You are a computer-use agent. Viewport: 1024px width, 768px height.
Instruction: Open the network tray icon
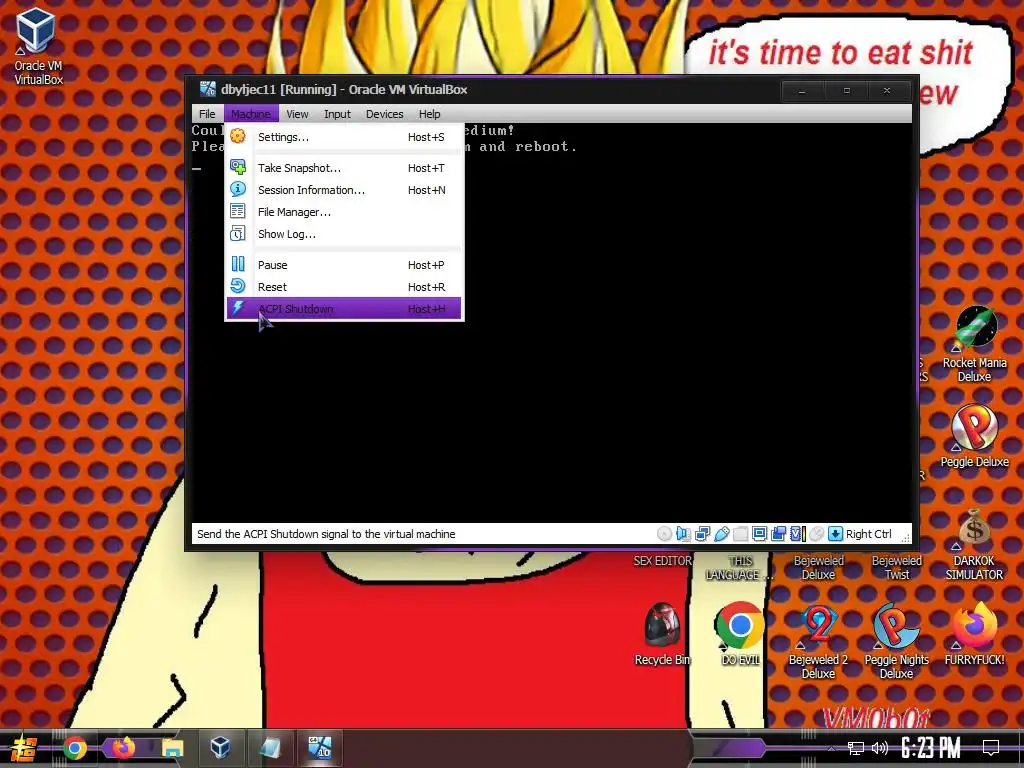[x=855, y=748]
